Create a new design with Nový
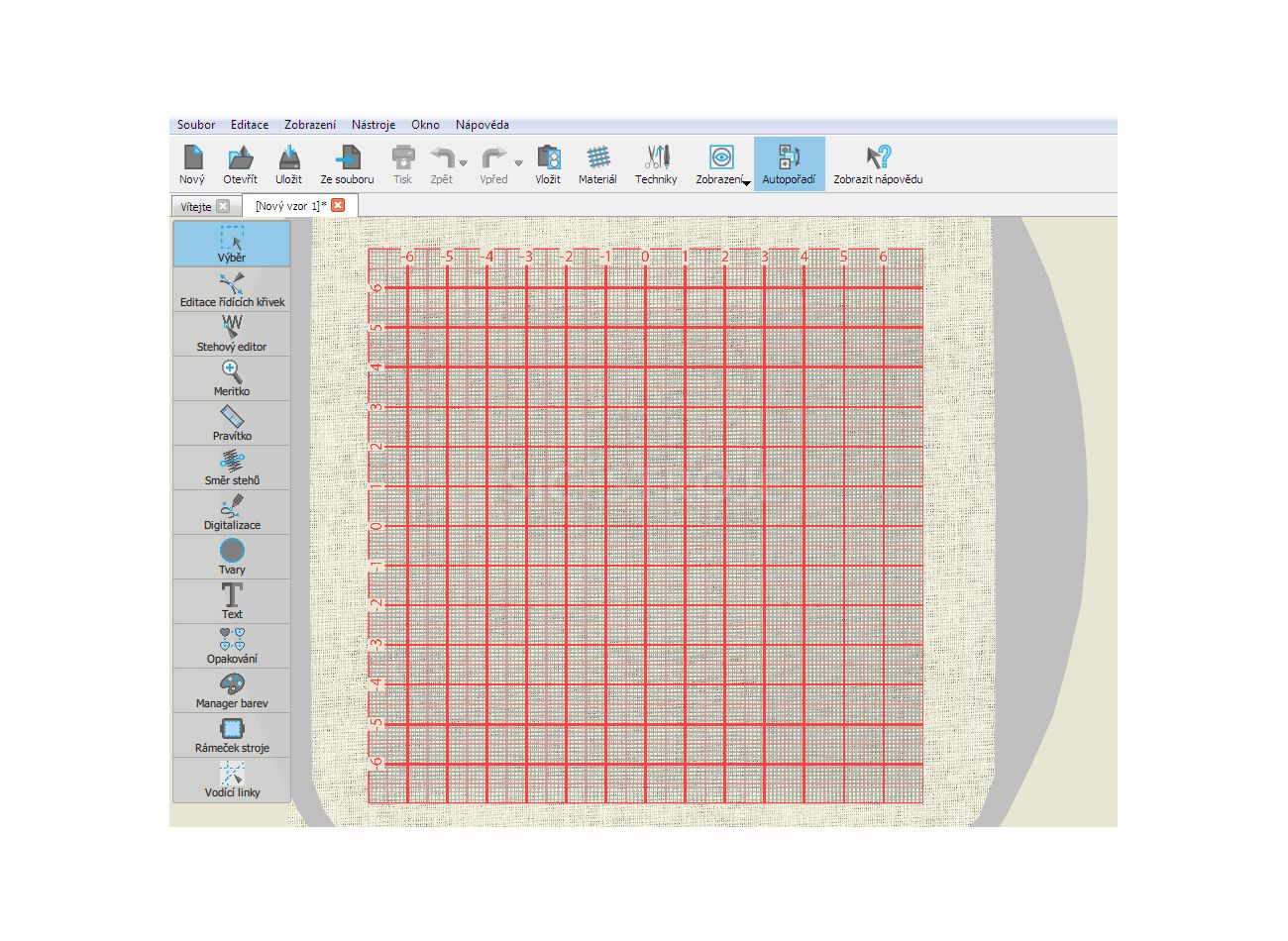1288x941 pixels. click(x=192, y=164)
